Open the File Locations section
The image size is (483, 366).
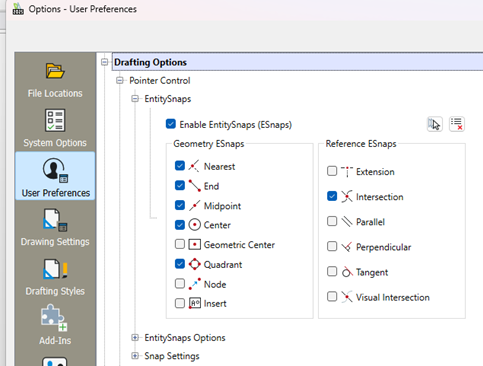[55, 80]
